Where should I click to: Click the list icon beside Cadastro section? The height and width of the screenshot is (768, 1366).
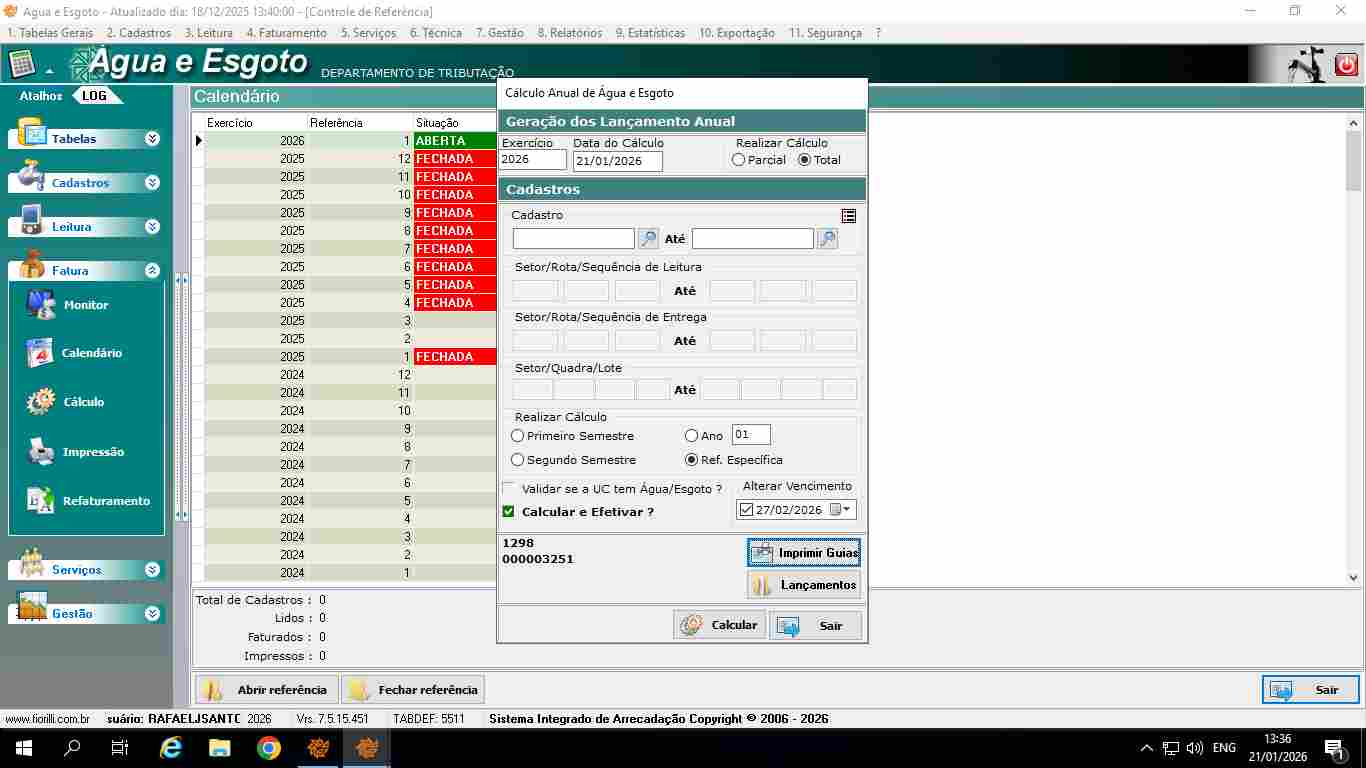848,216
